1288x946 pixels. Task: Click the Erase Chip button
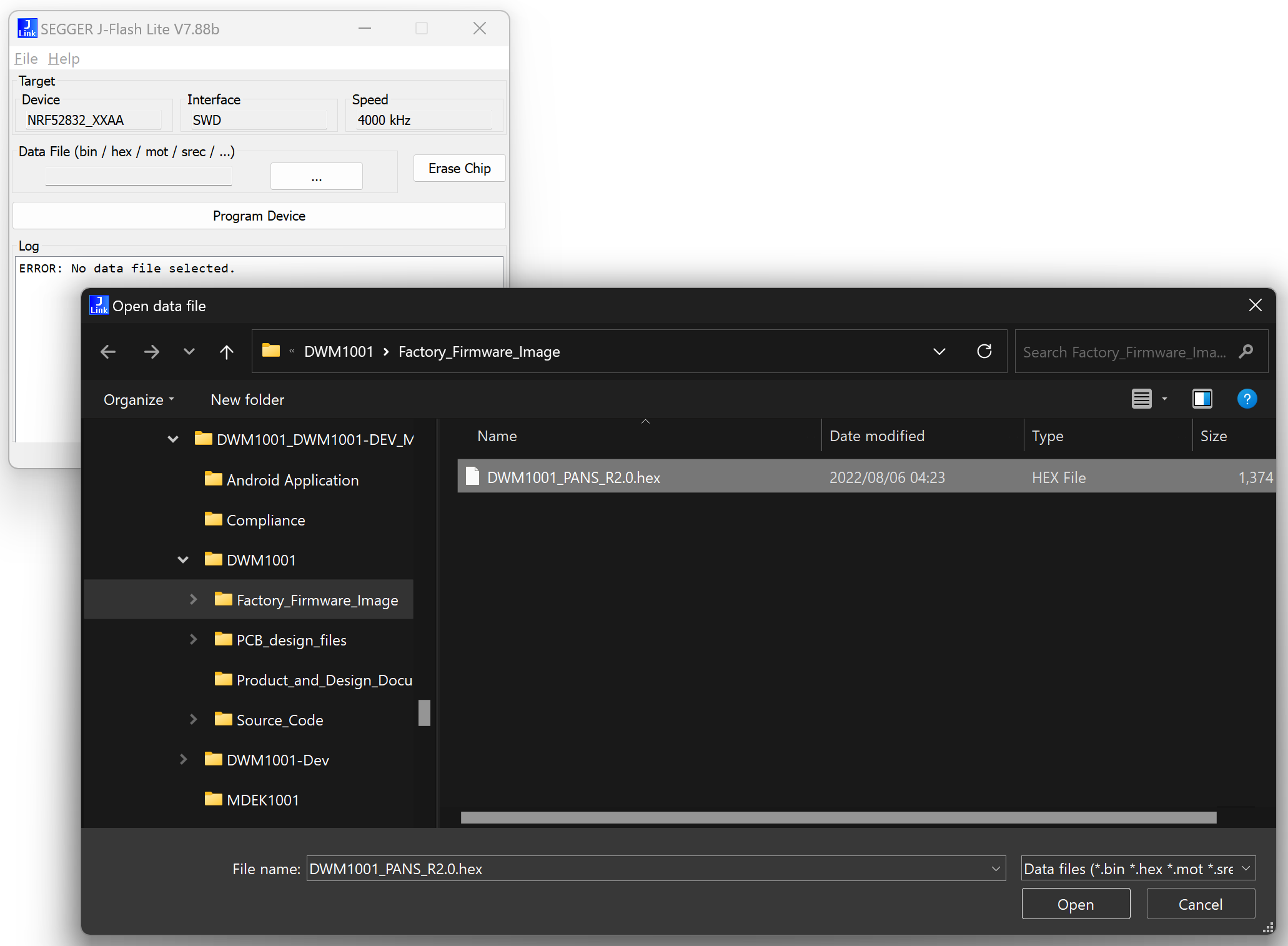point(459,169)
